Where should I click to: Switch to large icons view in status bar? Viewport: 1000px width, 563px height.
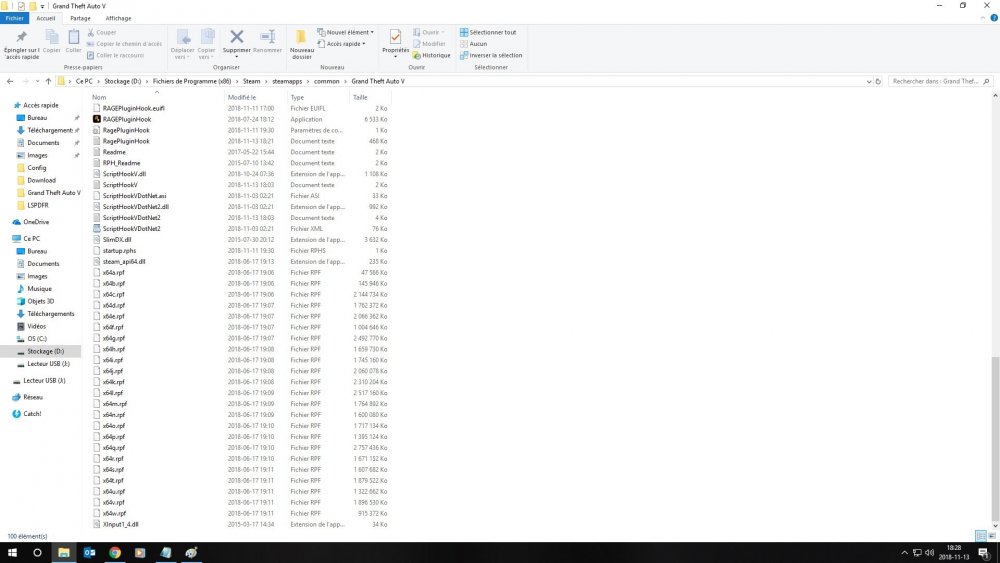point(992,536)
